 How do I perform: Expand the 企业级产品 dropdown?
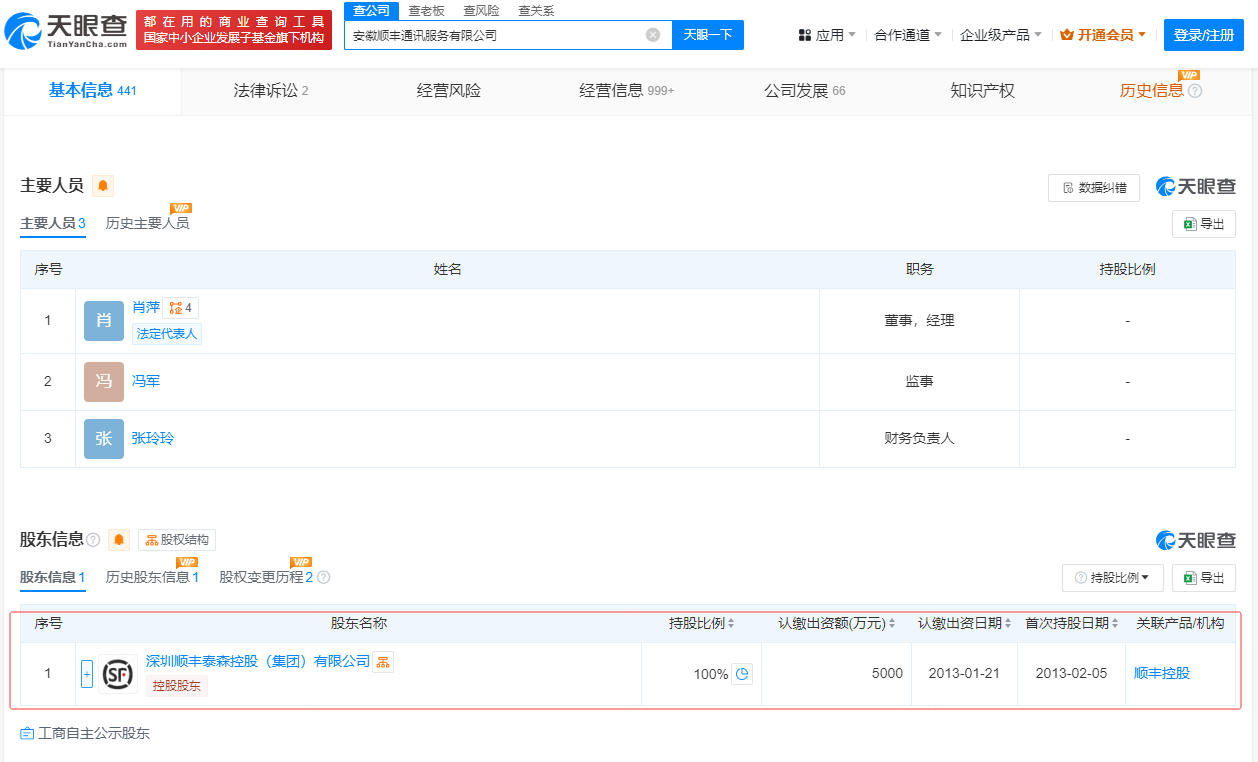tap(1000, 35)
